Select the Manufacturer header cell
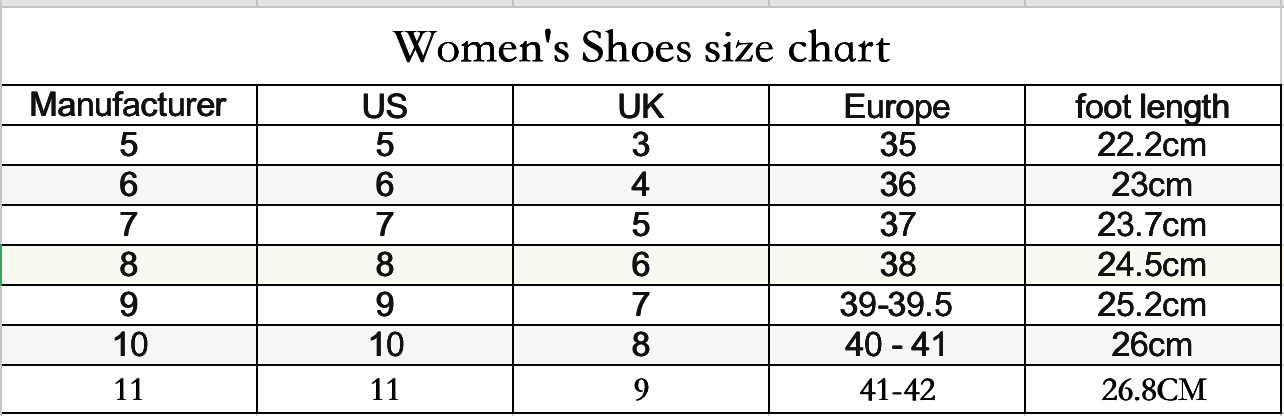This screenshot has width=1284, height=416. coord(128,105)
